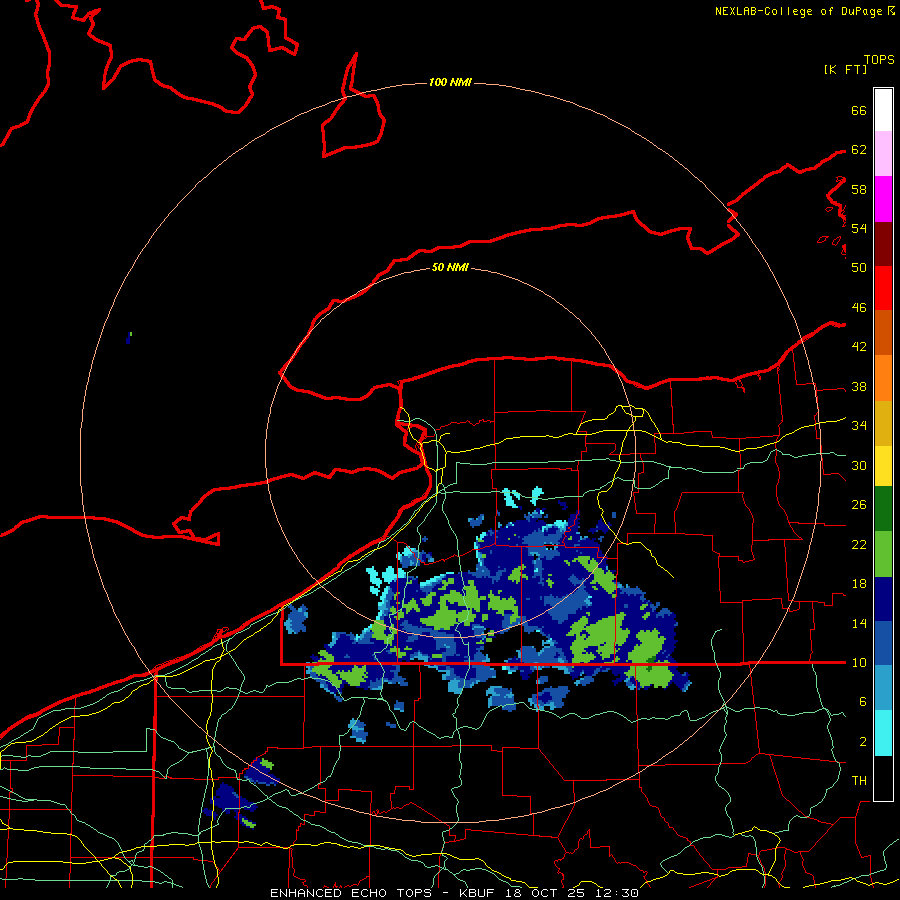Click the dark red swatch between 50 and 54

[x=883, y=243]
